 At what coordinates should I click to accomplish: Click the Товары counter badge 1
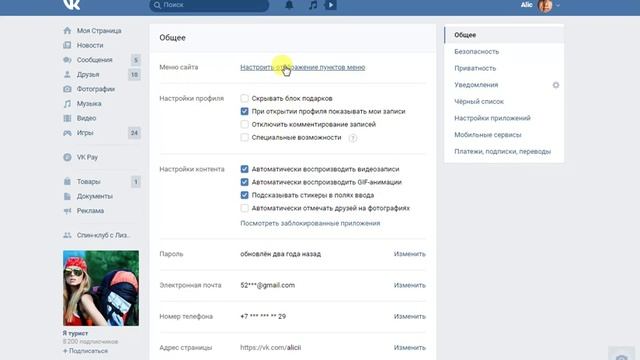[136, 182]
